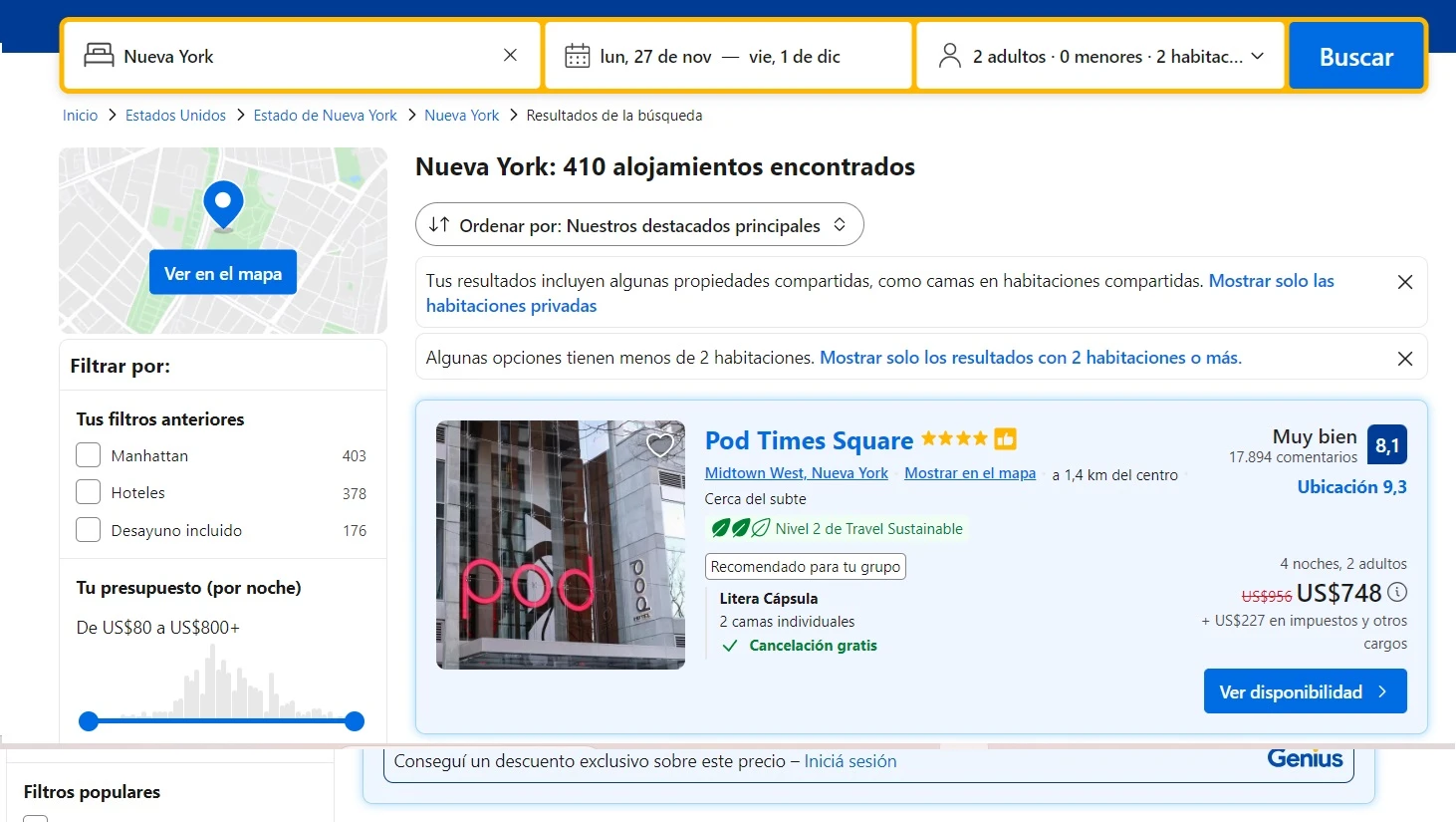The image size is (1456, 822).
Task: Open the calendar icon date picker
Action: pyautogui.click(x=578, y=57)
